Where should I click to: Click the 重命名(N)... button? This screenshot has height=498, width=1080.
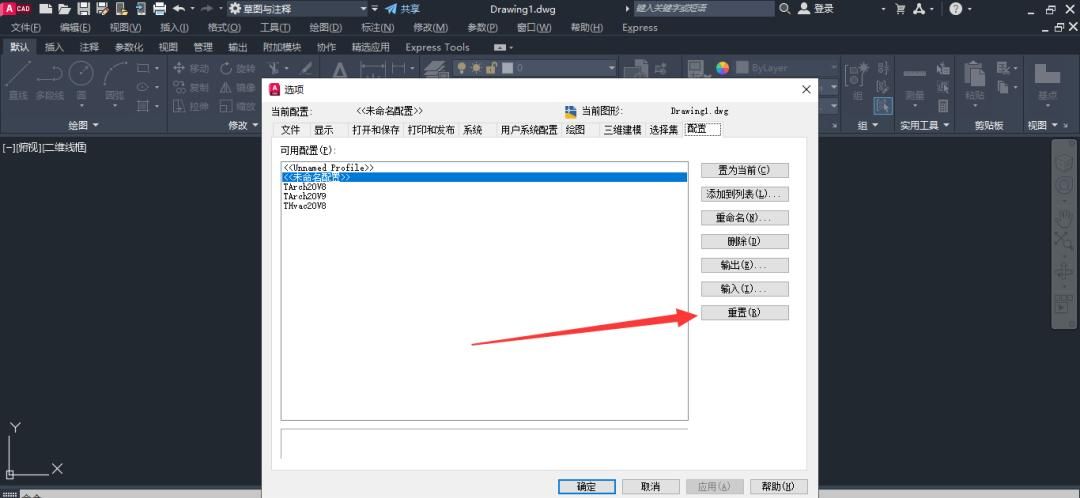tap(745, 218)
